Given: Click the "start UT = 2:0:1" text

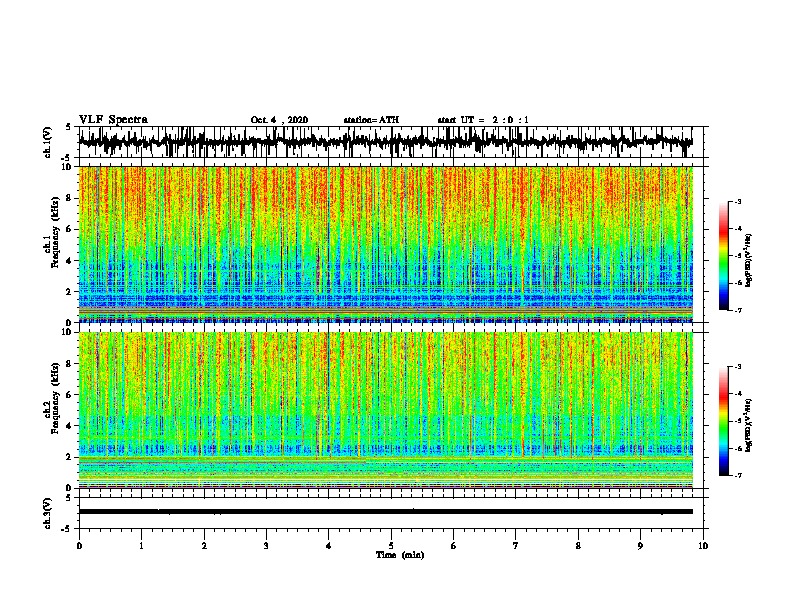Looking at the screenshot, I should pyautogui.click(x=483, y=120).
